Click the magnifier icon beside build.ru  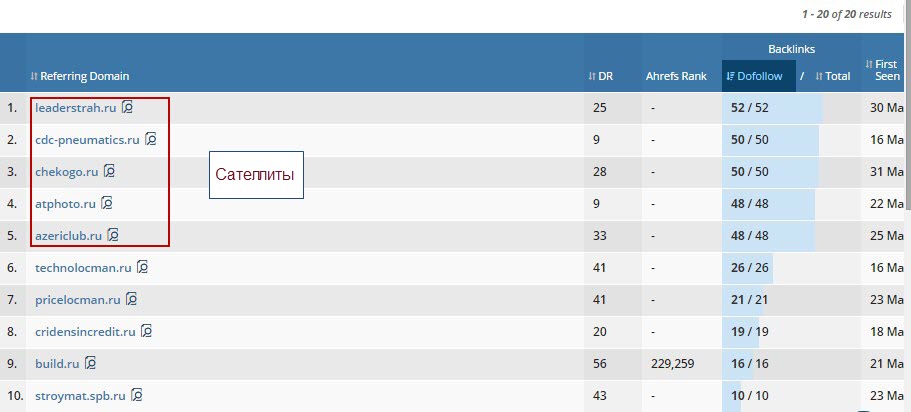pyautogui.click(x=90, y=363)
